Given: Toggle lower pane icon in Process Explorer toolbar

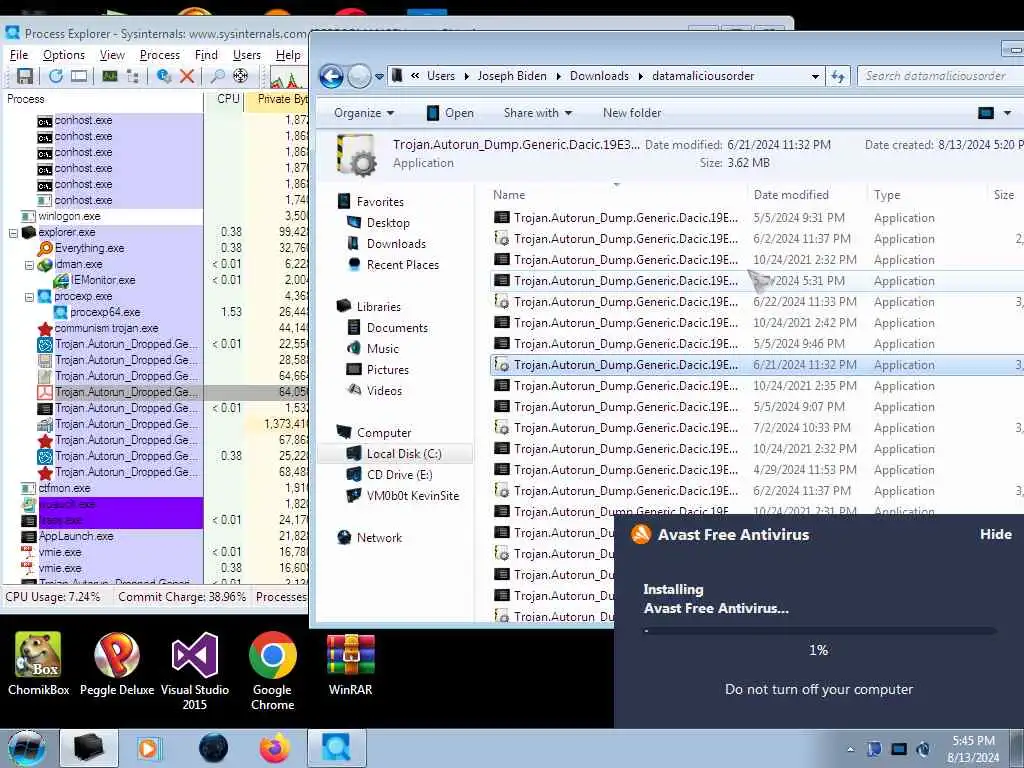Looking at the screenshot, I should click(x=79, y=76).
